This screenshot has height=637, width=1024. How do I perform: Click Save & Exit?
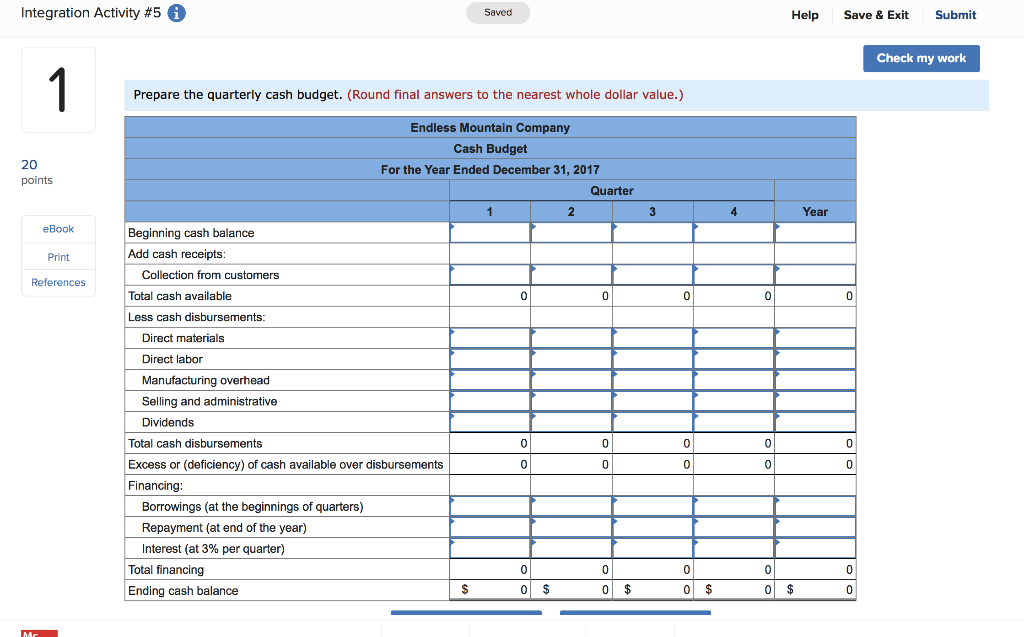pyautogui.click(x=876, y=15)
